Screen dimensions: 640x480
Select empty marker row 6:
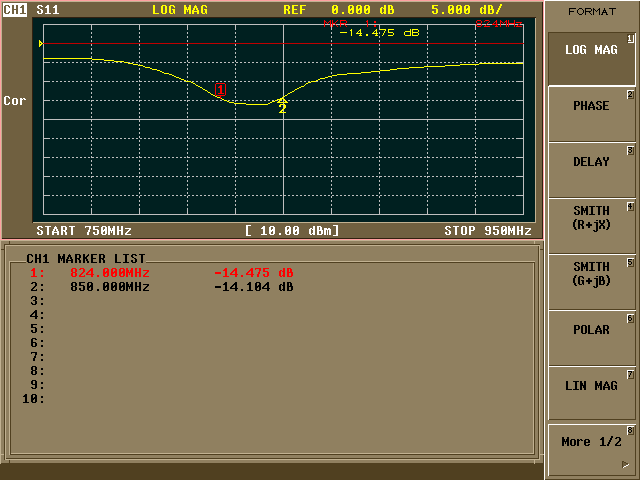[38, 343]
